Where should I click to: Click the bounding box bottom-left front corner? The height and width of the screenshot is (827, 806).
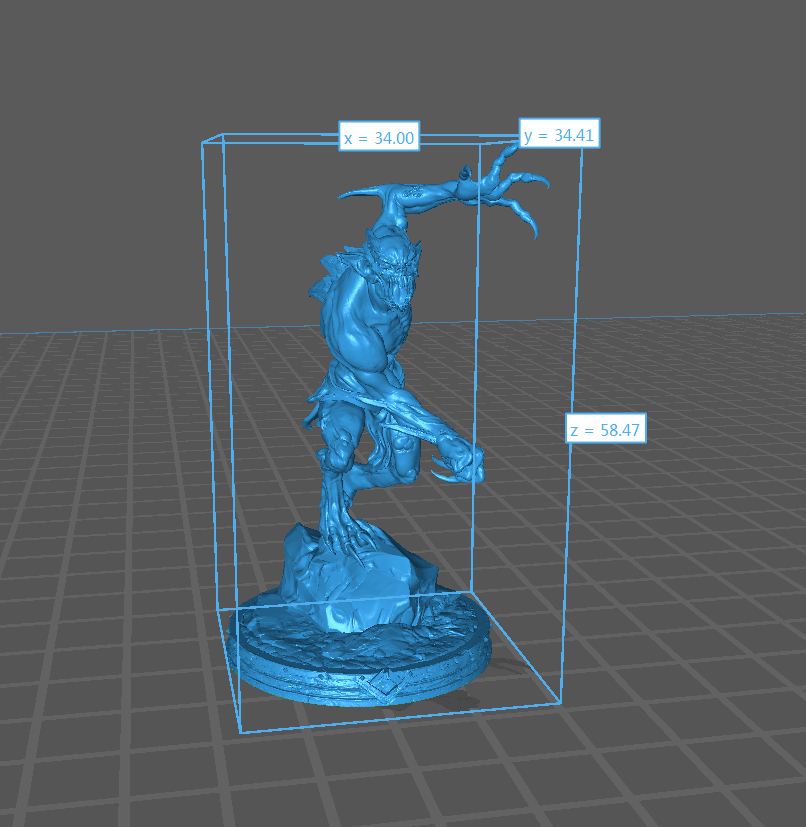pos(240,731)
